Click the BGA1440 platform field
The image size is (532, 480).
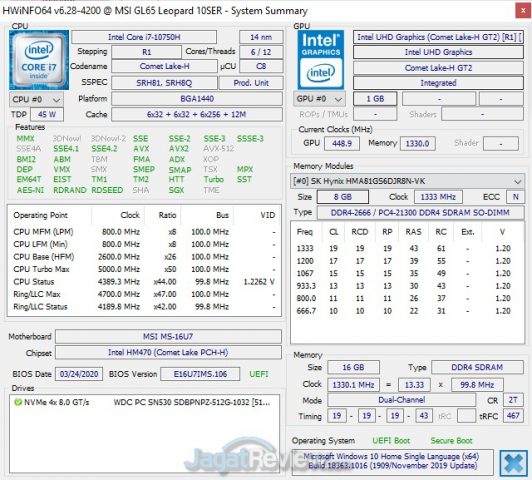[197, 99]
